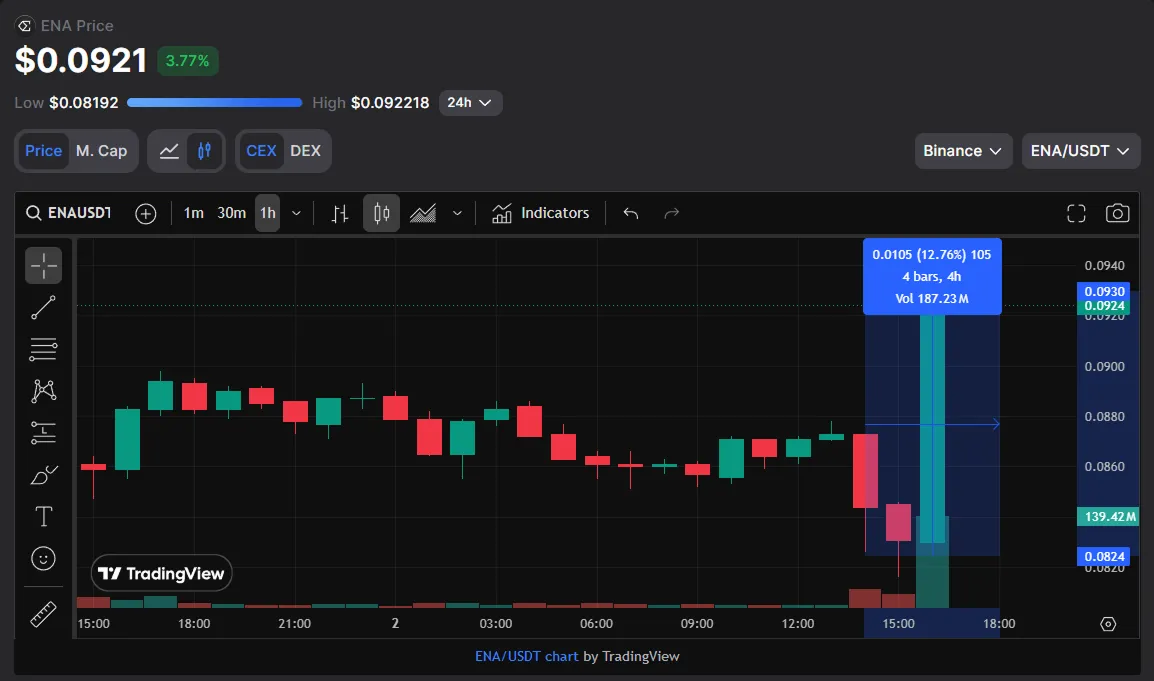Switch to line chart view above chart

coord(169,151)
